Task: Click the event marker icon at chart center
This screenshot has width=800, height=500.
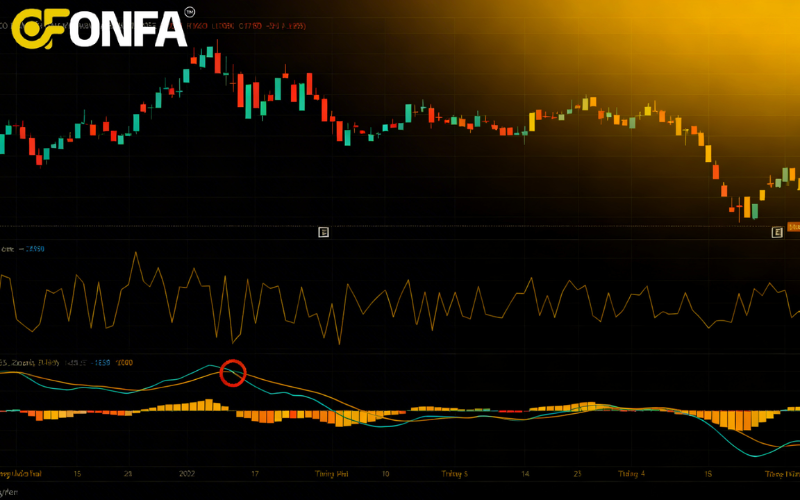Action: 323,232
